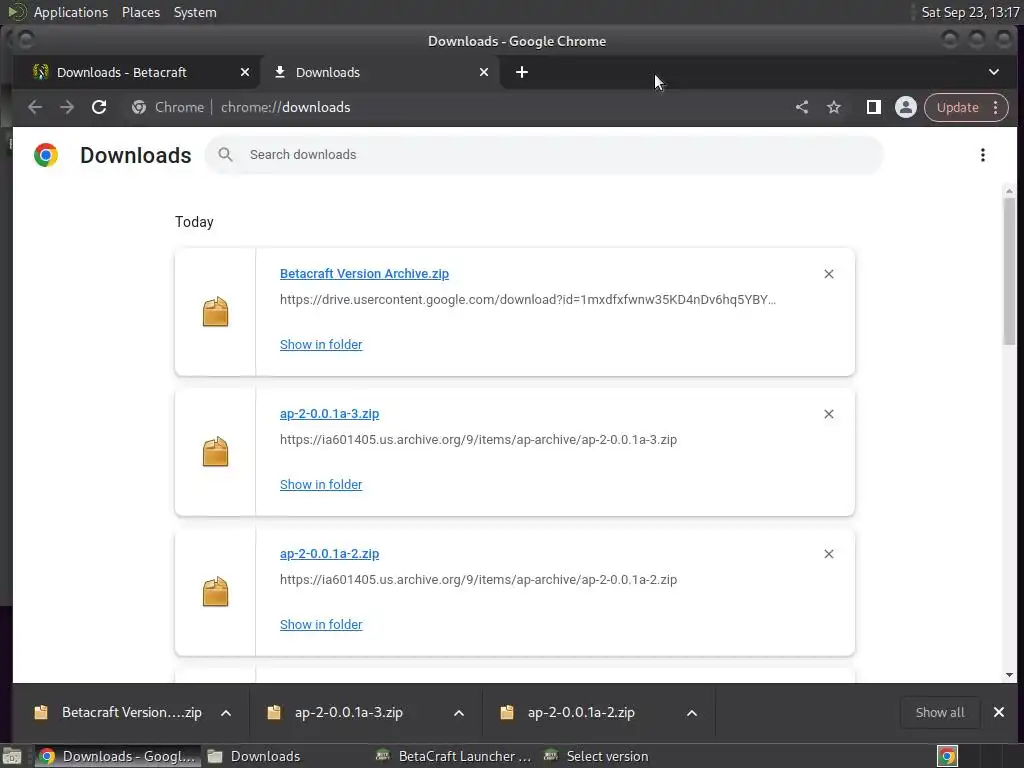Open the Downloads page three-dot menu
The width and height of the screenshot is (1024, 768).
(x=982, y=155)
